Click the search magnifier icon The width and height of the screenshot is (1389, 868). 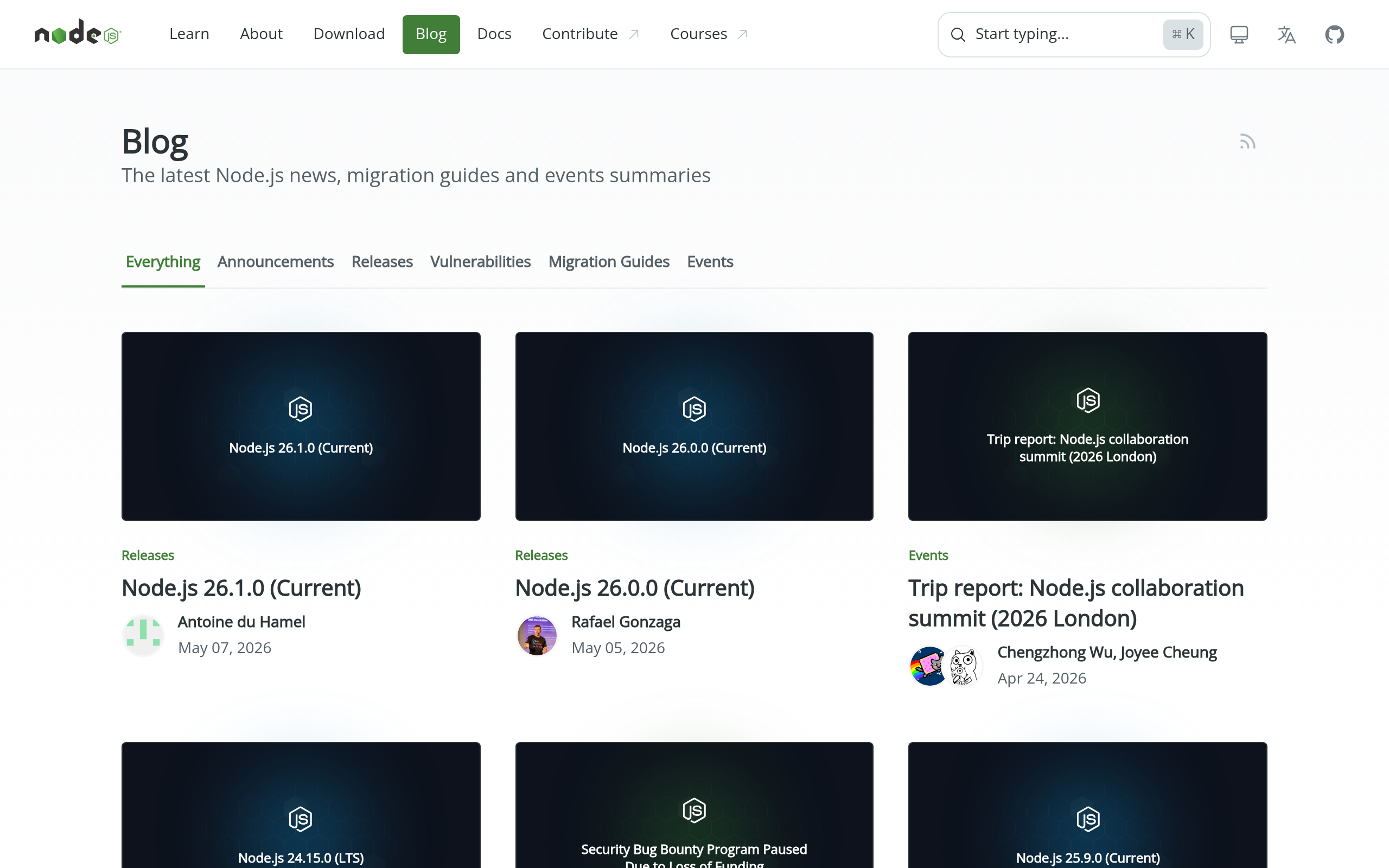(x=957, y=34)
